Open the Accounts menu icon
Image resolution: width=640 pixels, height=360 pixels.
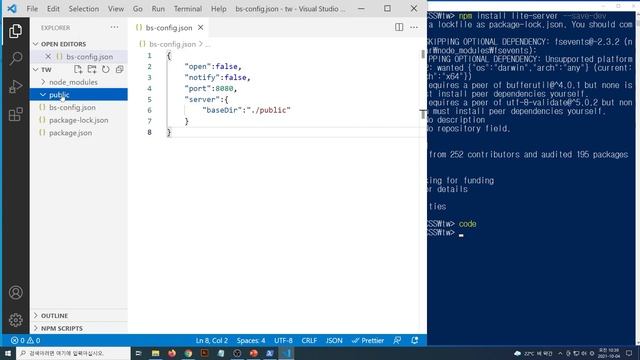point(16,293)
